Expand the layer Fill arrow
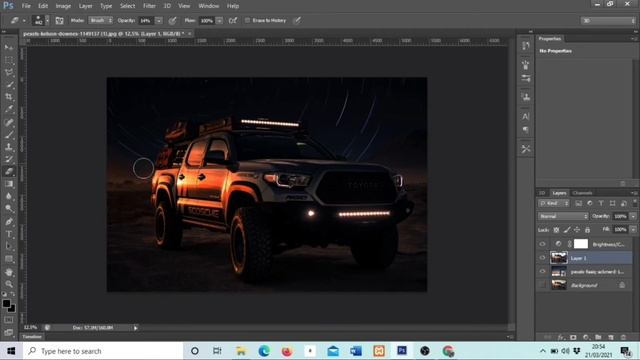This screenshot has height=360, width=640. (633, 230)
